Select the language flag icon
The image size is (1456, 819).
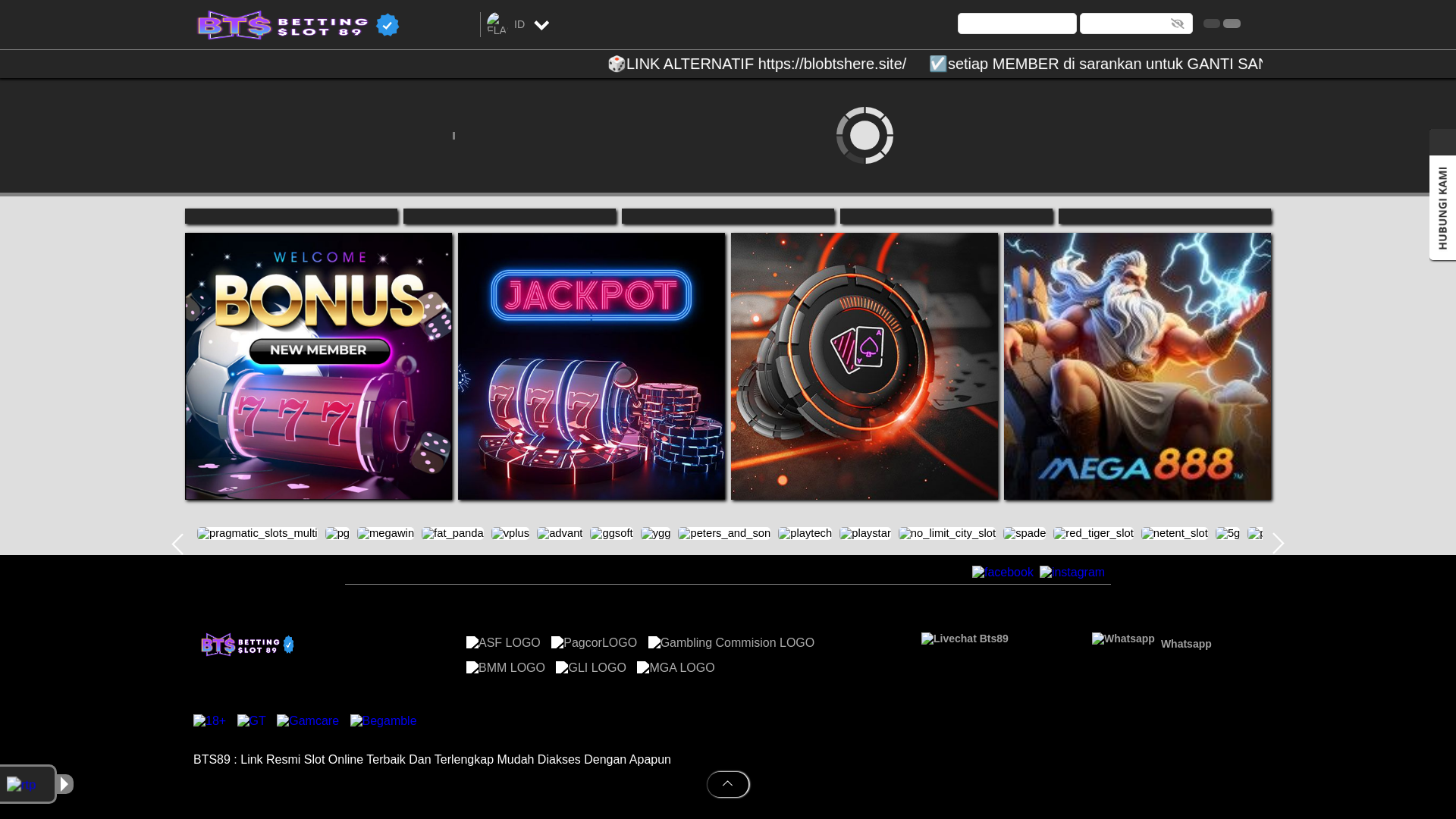[496, 24]
